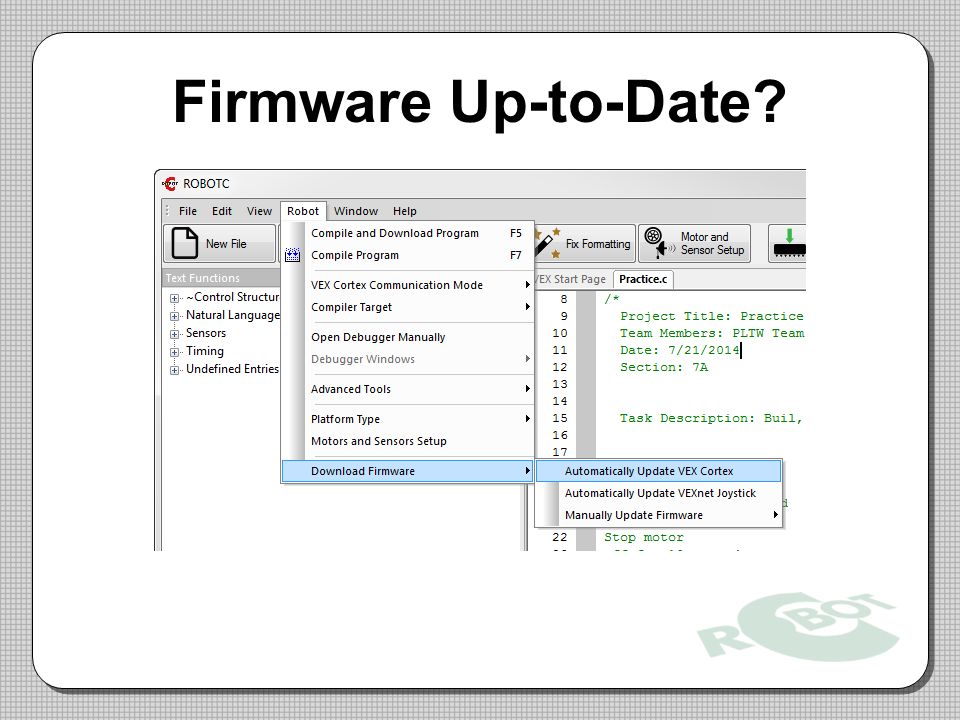Image resolution: width=960 pixels, height=720 pixels.
Task: Expand the Timing tree node
Action: point(174,352)
